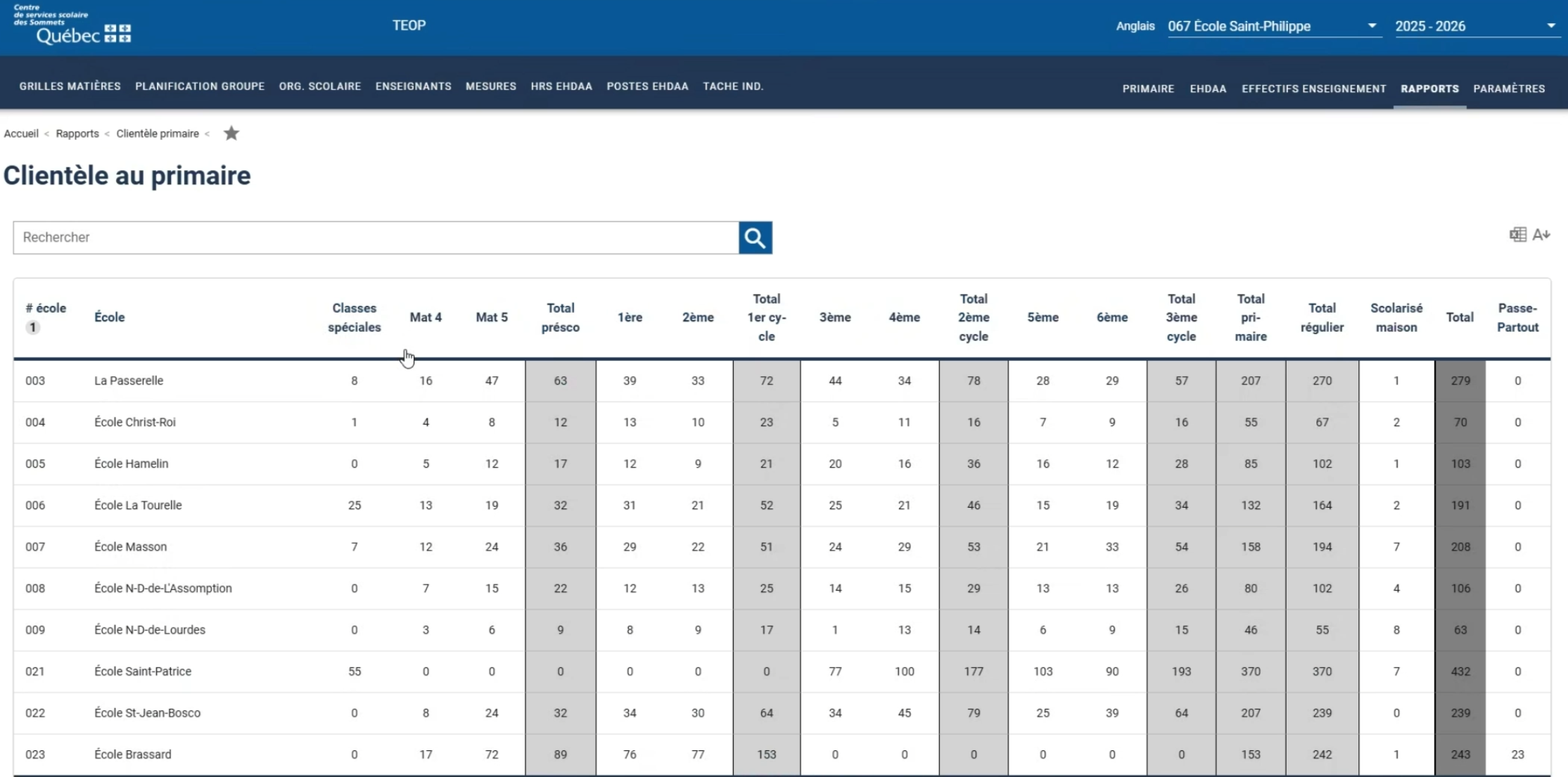Click the sort order badge 1 under # école
This screenshot has height=777, width=1568.
(x=32, y=327)
